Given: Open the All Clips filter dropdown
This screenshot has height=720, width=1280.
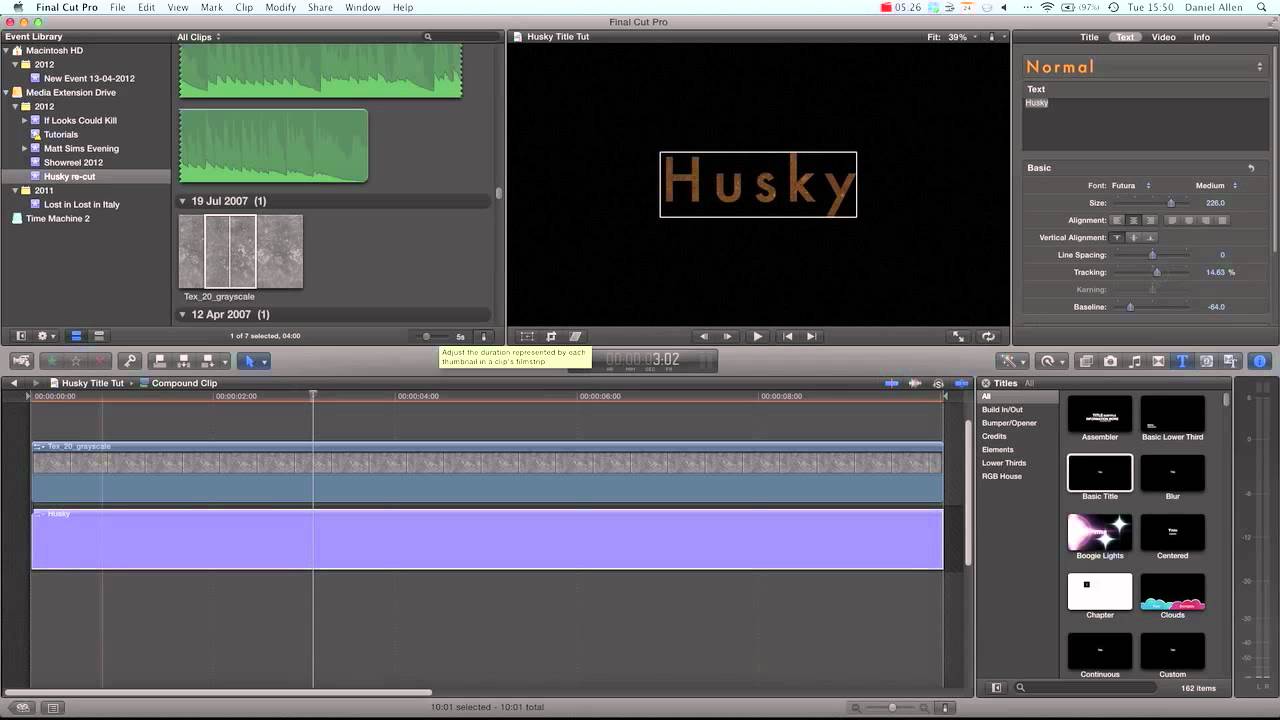Looking at the screenshot, I should click(x=199, y=37).
